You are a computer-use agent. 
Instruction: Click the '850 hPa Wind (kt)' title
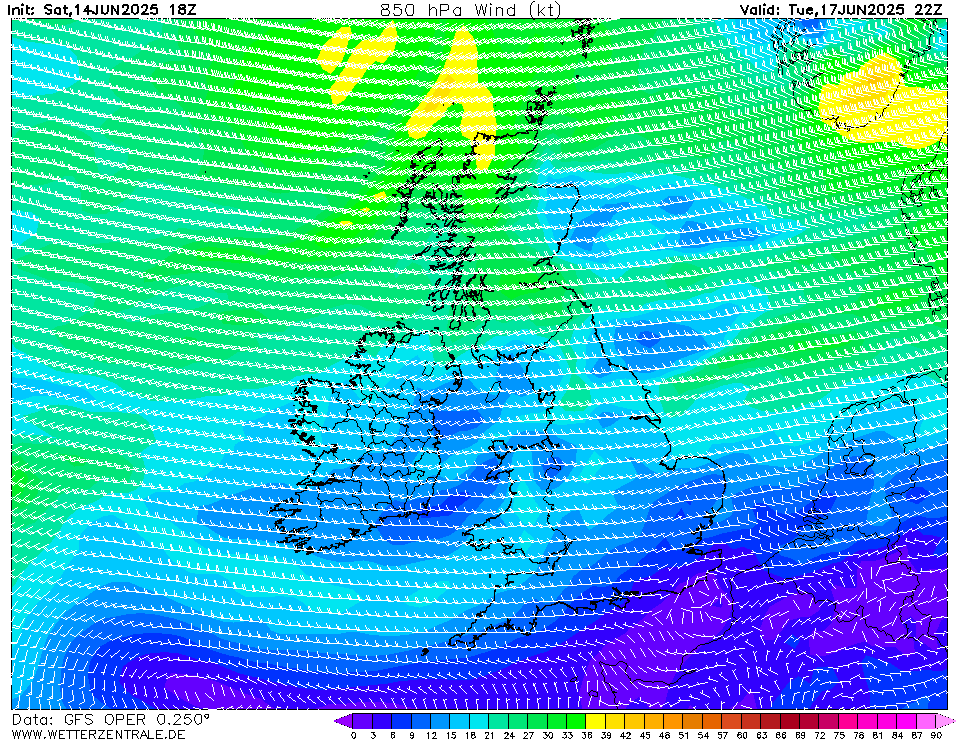tap(470, 9)
